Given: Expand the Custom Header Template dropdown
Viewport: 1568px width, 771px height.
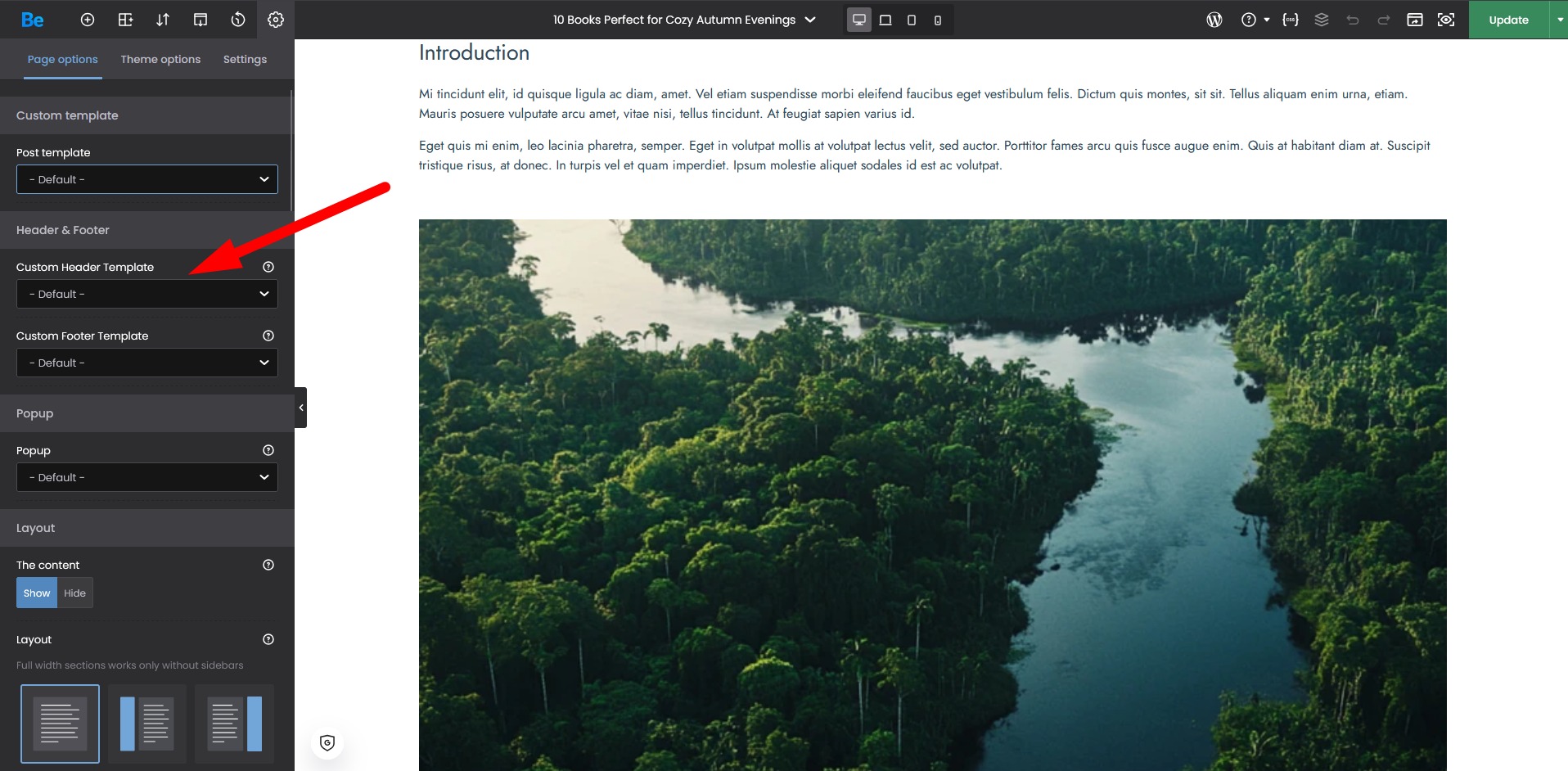Looking at the screenshot, I should (x=147, y=294).
